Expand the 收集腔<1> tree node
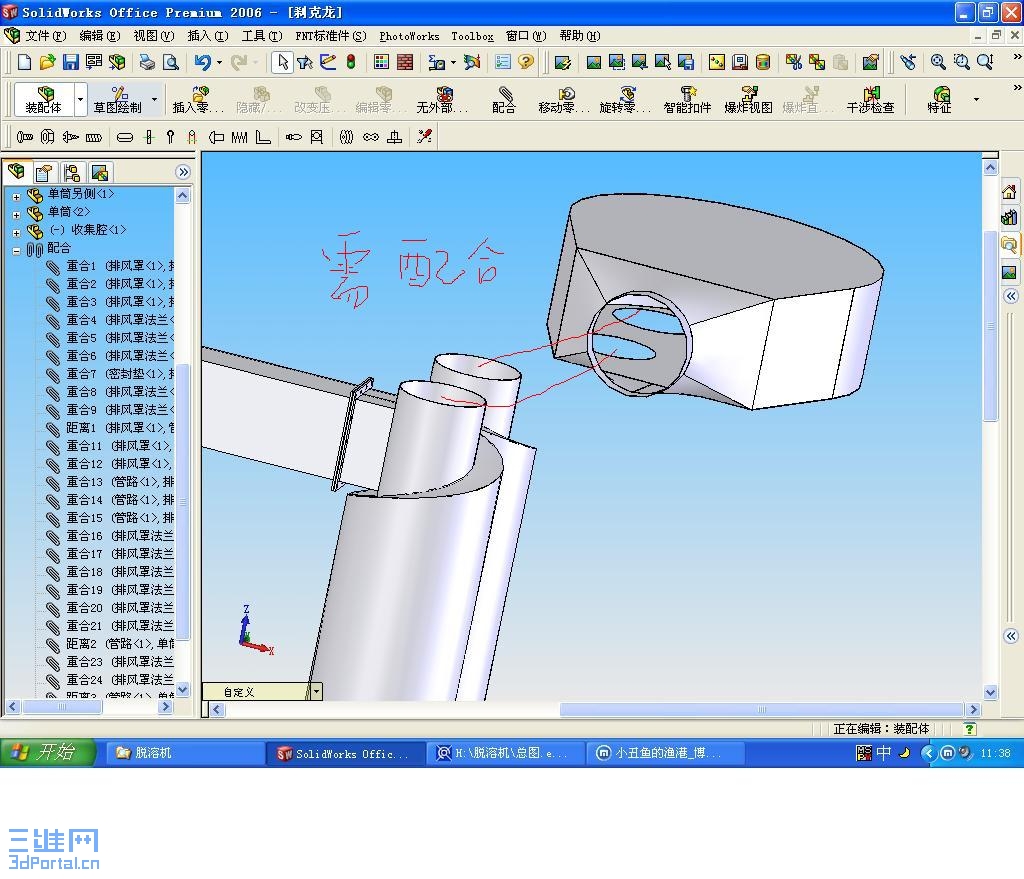This screenshot has width=1024, height=879. 16,232
